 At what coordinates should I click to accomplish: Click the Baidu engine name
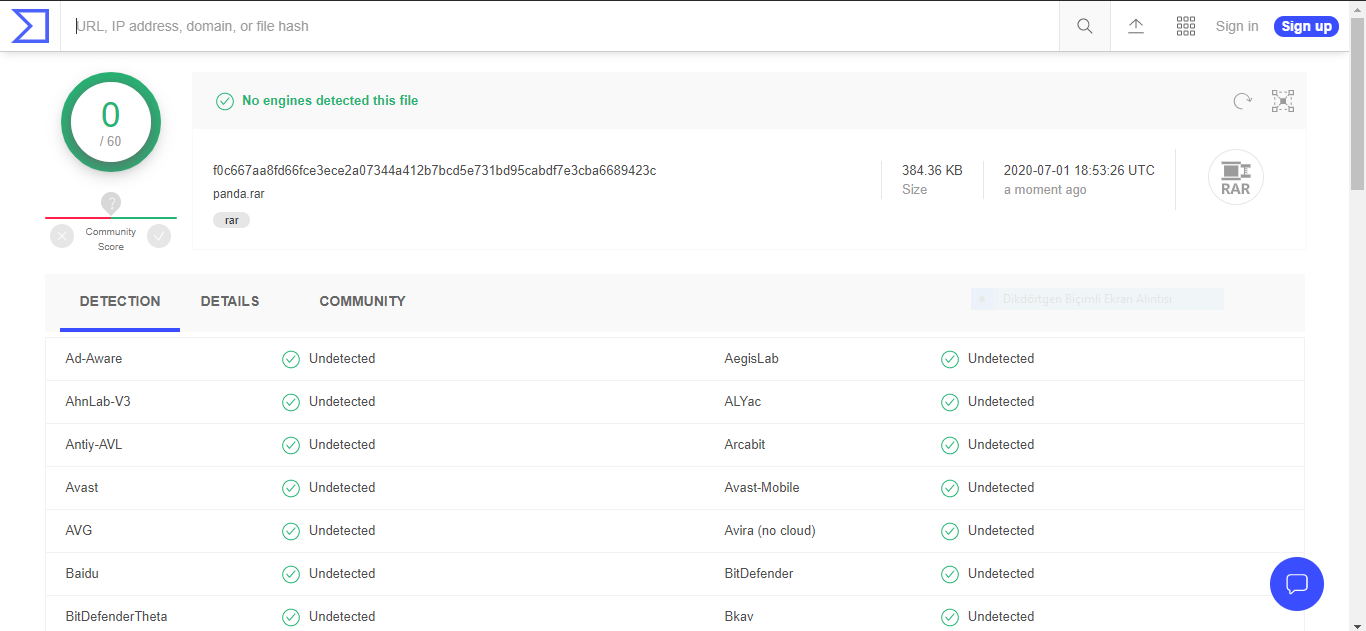click(82, 574)
